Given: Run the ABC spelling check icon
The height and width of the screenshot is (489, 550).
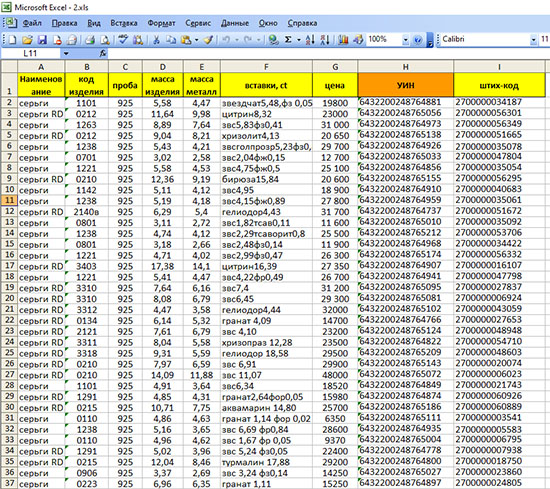Looking at the screenshot, I should pyautogui.click(x=123, y=40).
